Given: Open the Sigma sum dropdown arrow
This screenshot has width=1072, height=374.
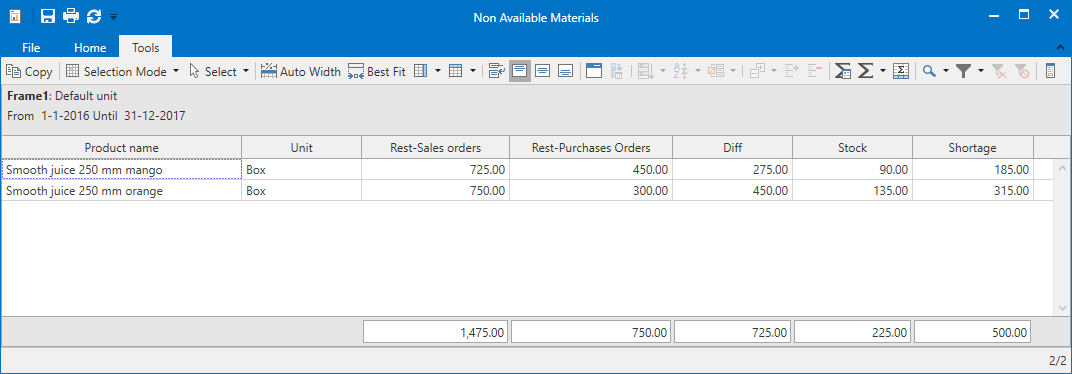Looking at the screenshot, I should tap(883, 71).
